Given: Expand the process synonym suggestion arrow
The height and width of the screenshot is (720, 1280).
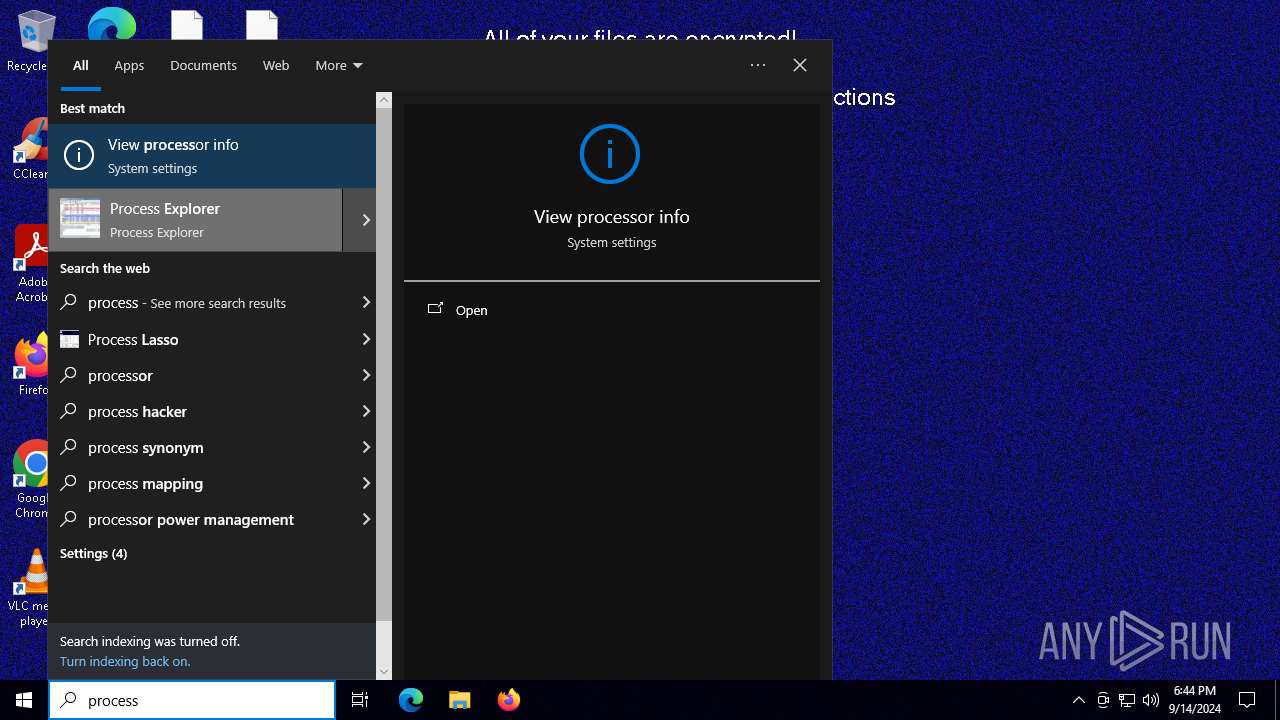Looking at the screenshot, I should pyautogui.click(x=366, y=447).
